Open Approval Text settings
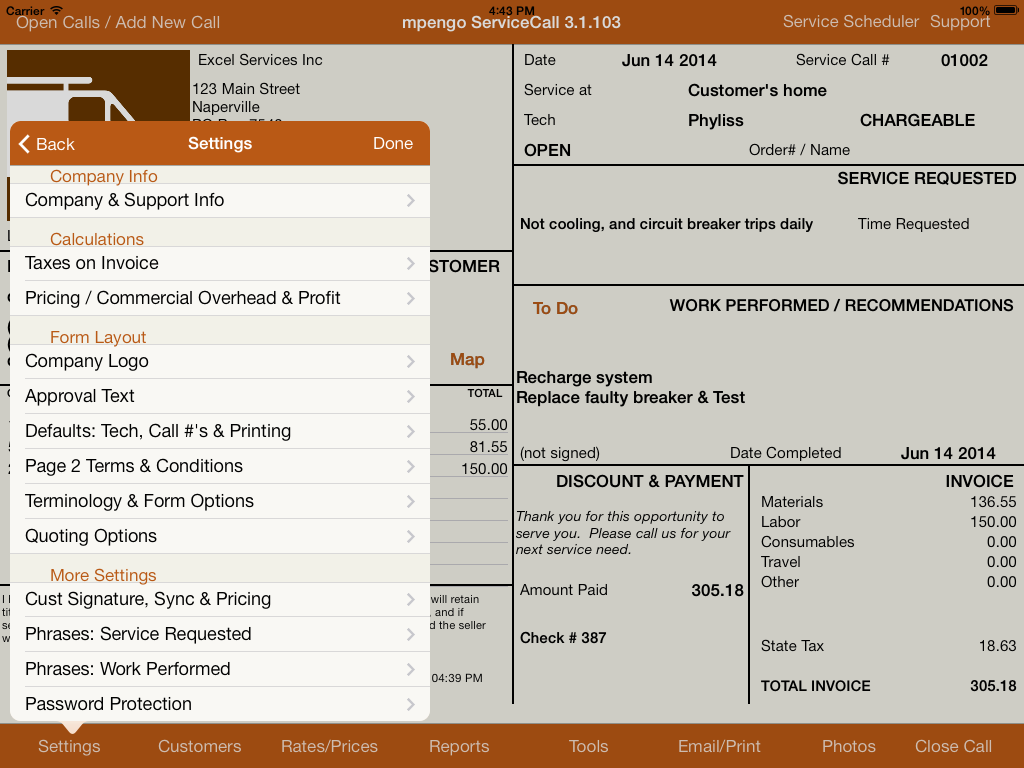 coord(220,396)
